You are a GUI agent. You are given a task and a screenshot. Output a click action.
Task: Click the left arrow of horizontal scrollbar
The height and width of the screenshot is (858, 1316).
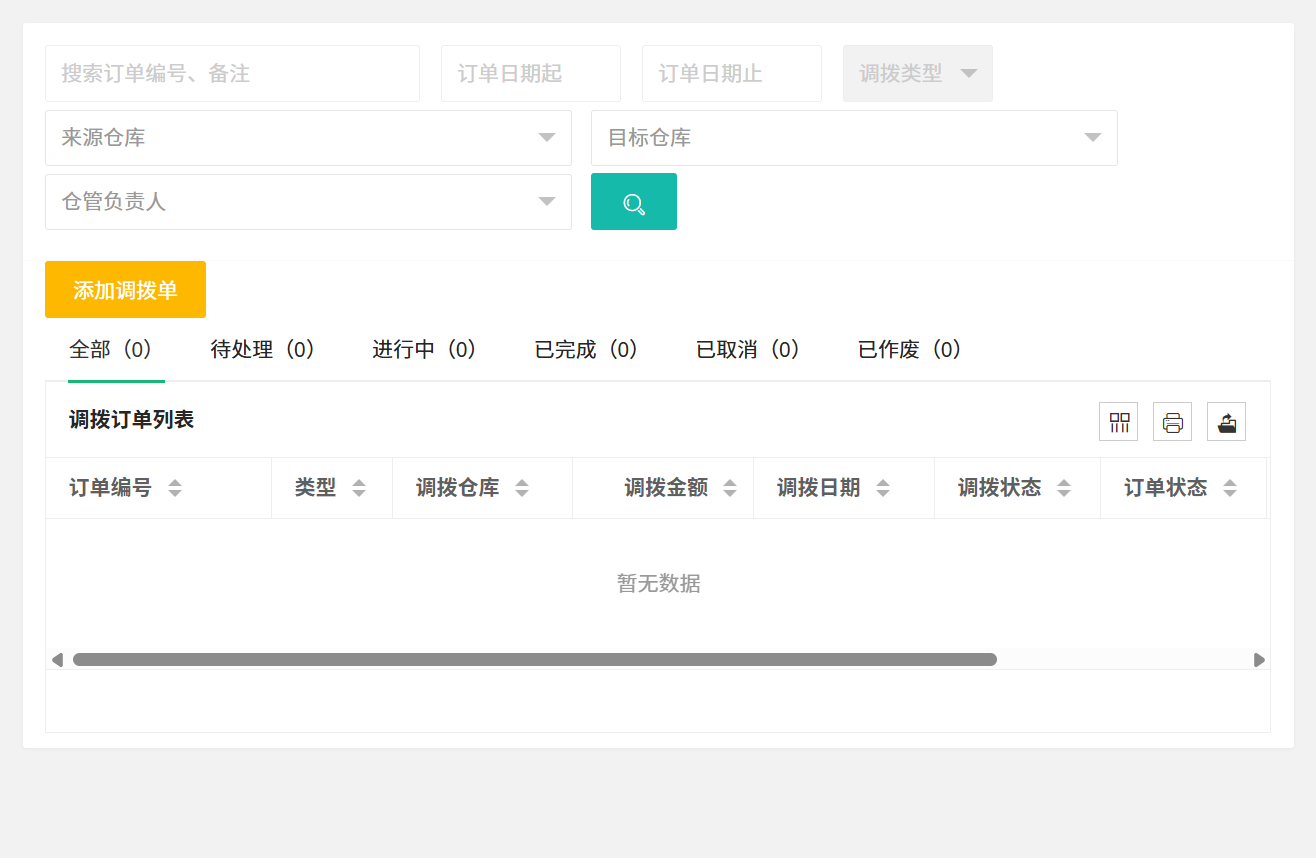click(x=57, y=660)
